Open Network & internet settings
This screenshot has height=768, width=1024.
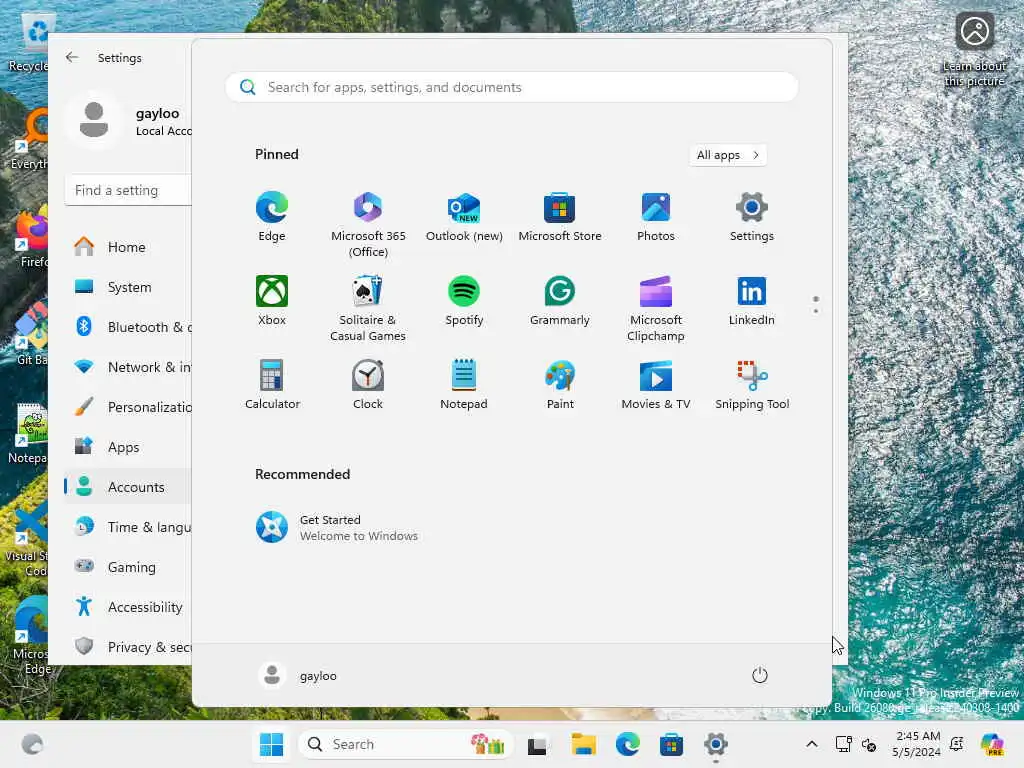coord(128,367)
